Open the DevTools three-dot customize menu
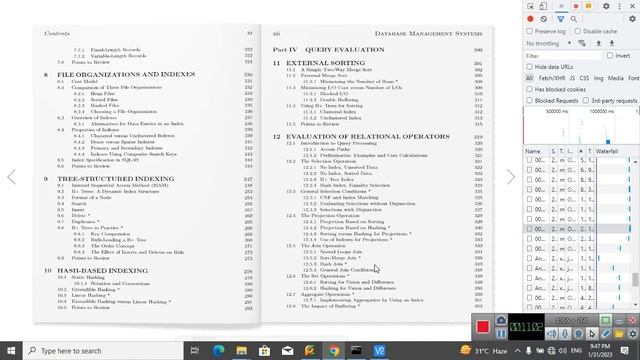Image resolution: width=640 pixels, height=360 pixels. tap(620, 6)
